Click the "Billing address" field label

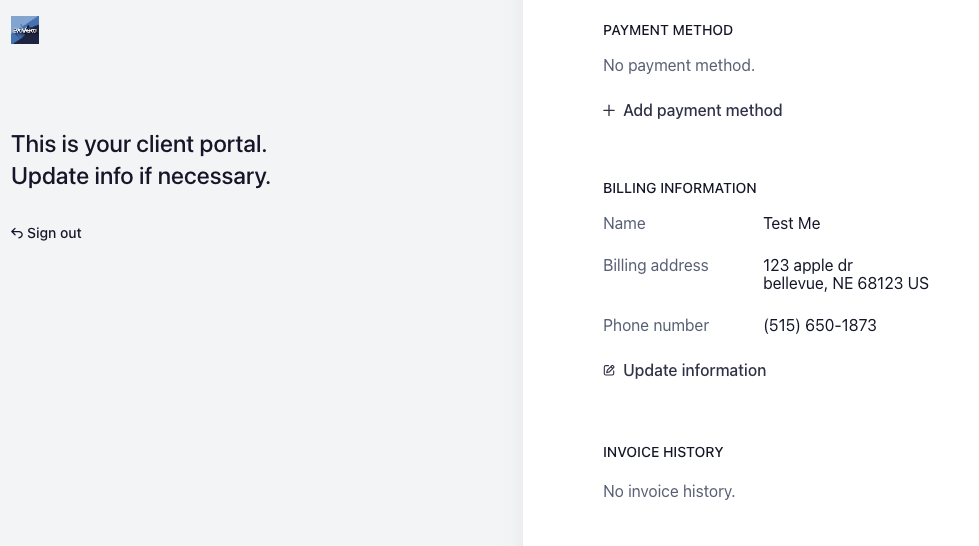click(x=656, y=265)
